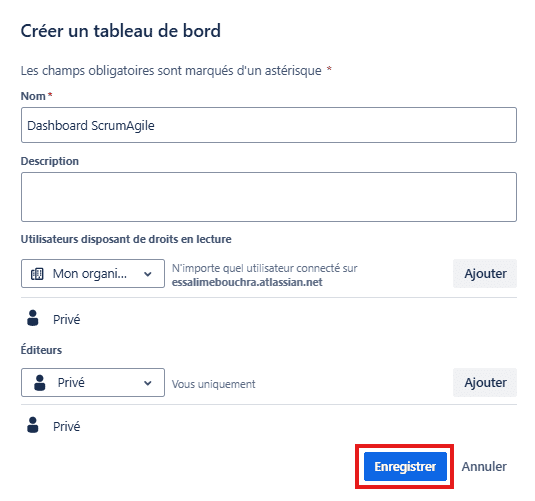Viewport: 535px width, 501px height.
Task: Click the person icon in Éditeurs dropdown
Action: point(40,383)
